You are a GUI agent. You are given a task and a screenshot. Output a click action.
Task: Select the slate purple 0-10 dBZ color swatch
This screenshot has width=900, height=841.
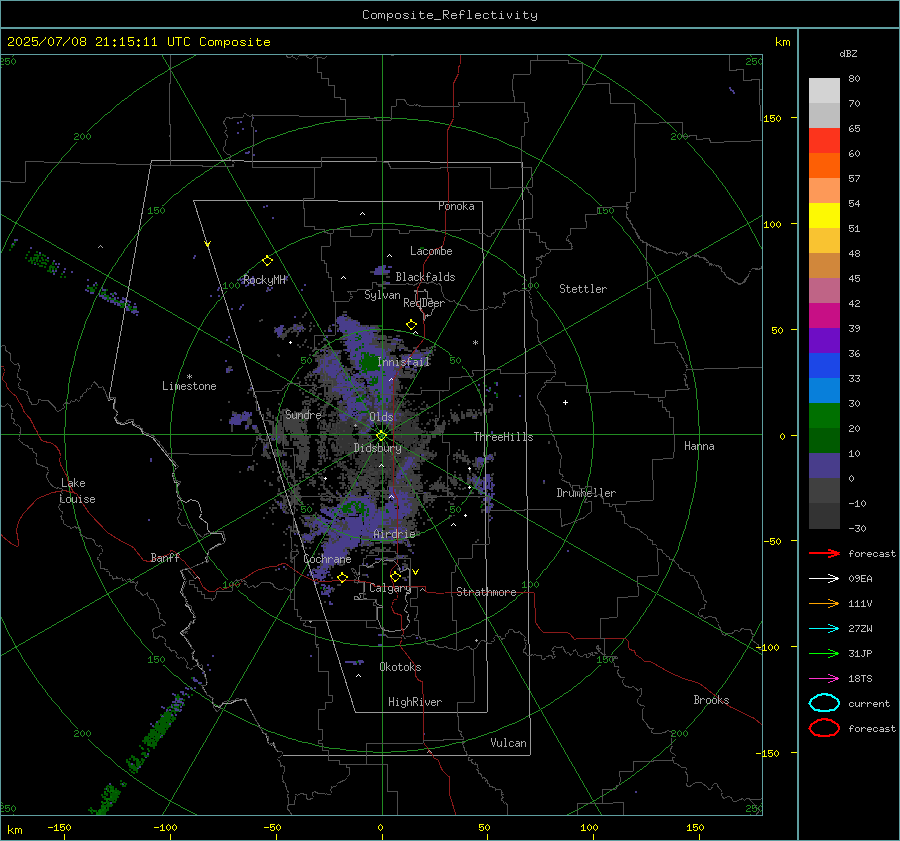click(x=824, y=466)
